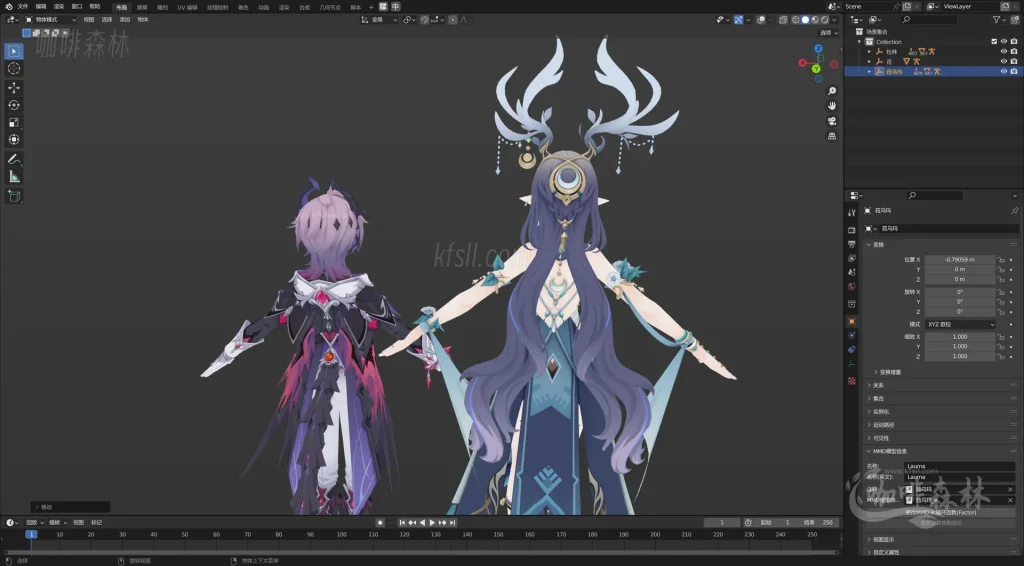Choose the Transform tool in toolbar

(14, 140)
